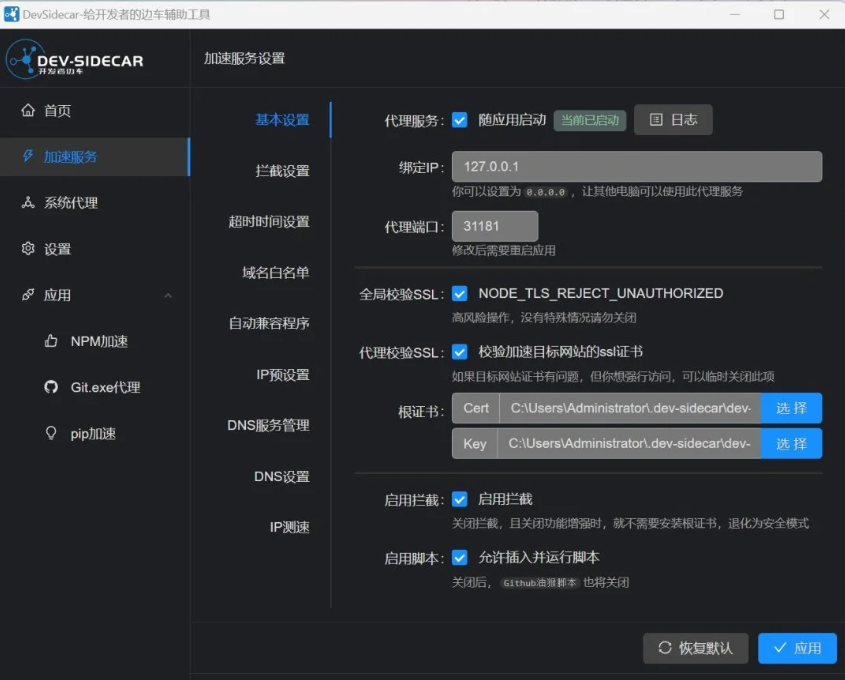Click the refresh icon in 恢复默认
845x680 pixels.
click(665, 647)
